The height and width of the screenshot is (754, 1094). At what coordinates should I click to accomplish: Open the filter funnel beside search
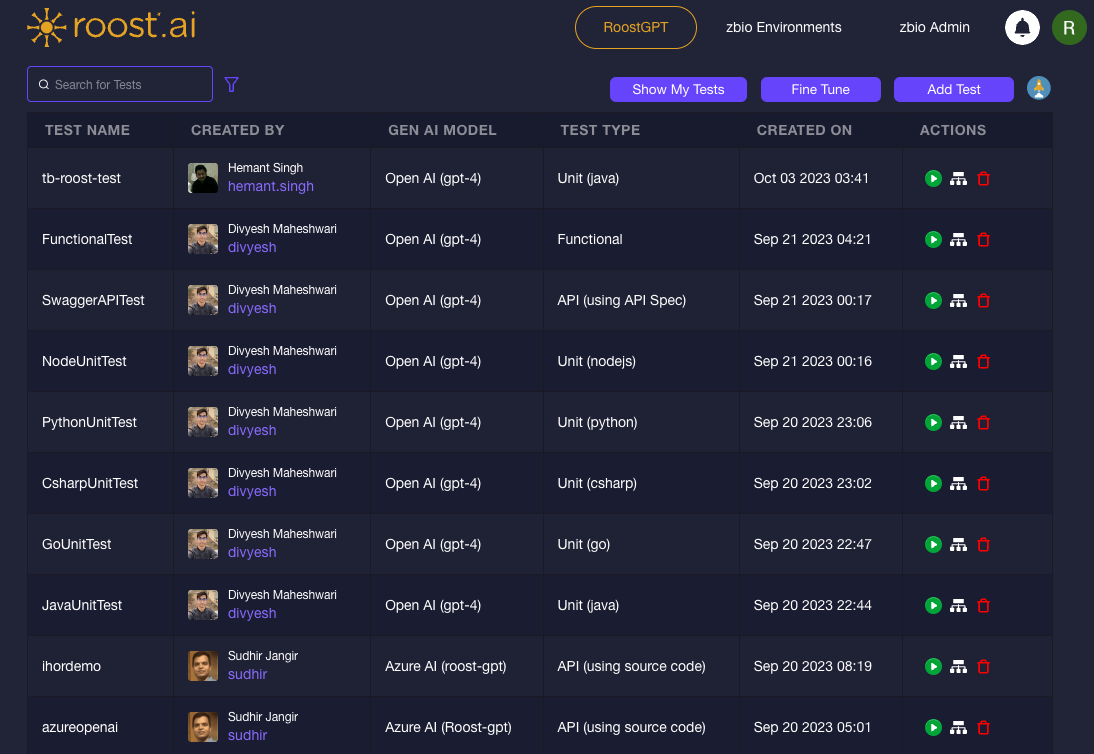pos(231,84)
